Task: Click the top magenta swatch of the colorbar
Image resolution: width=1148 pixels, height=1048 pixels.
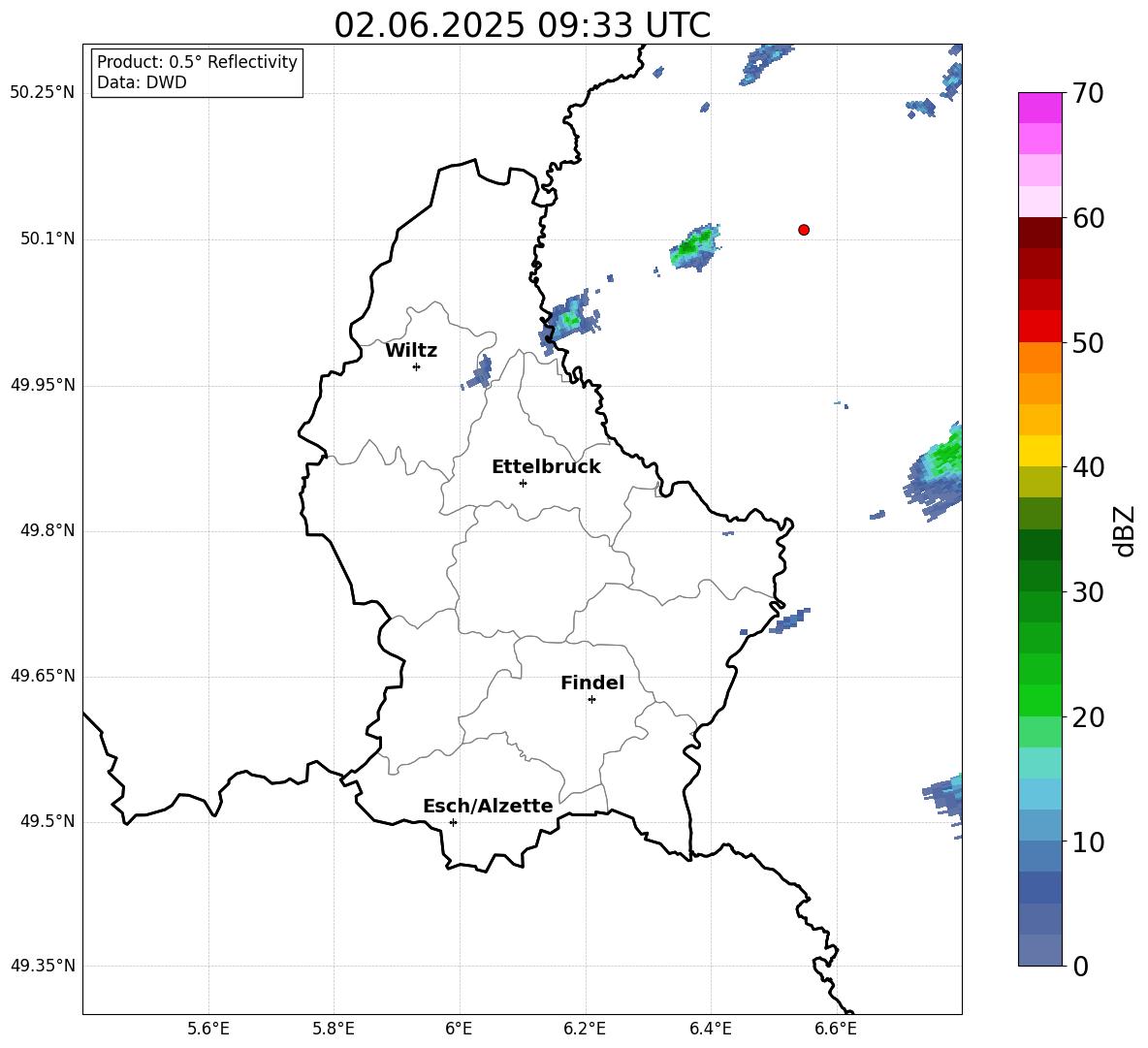Action: click(1039, 108)
